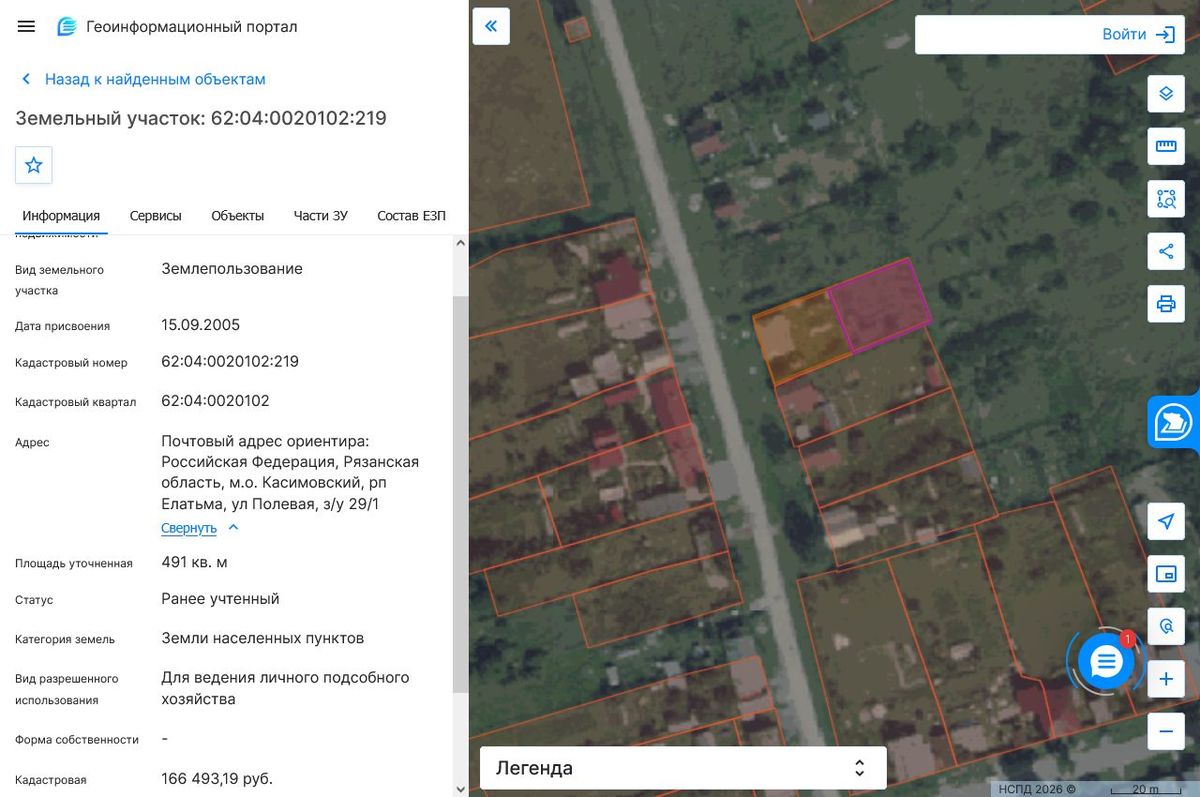Print the map
The width and height of the screenshot is (1200, 797).
click(x=1166, y=303)
